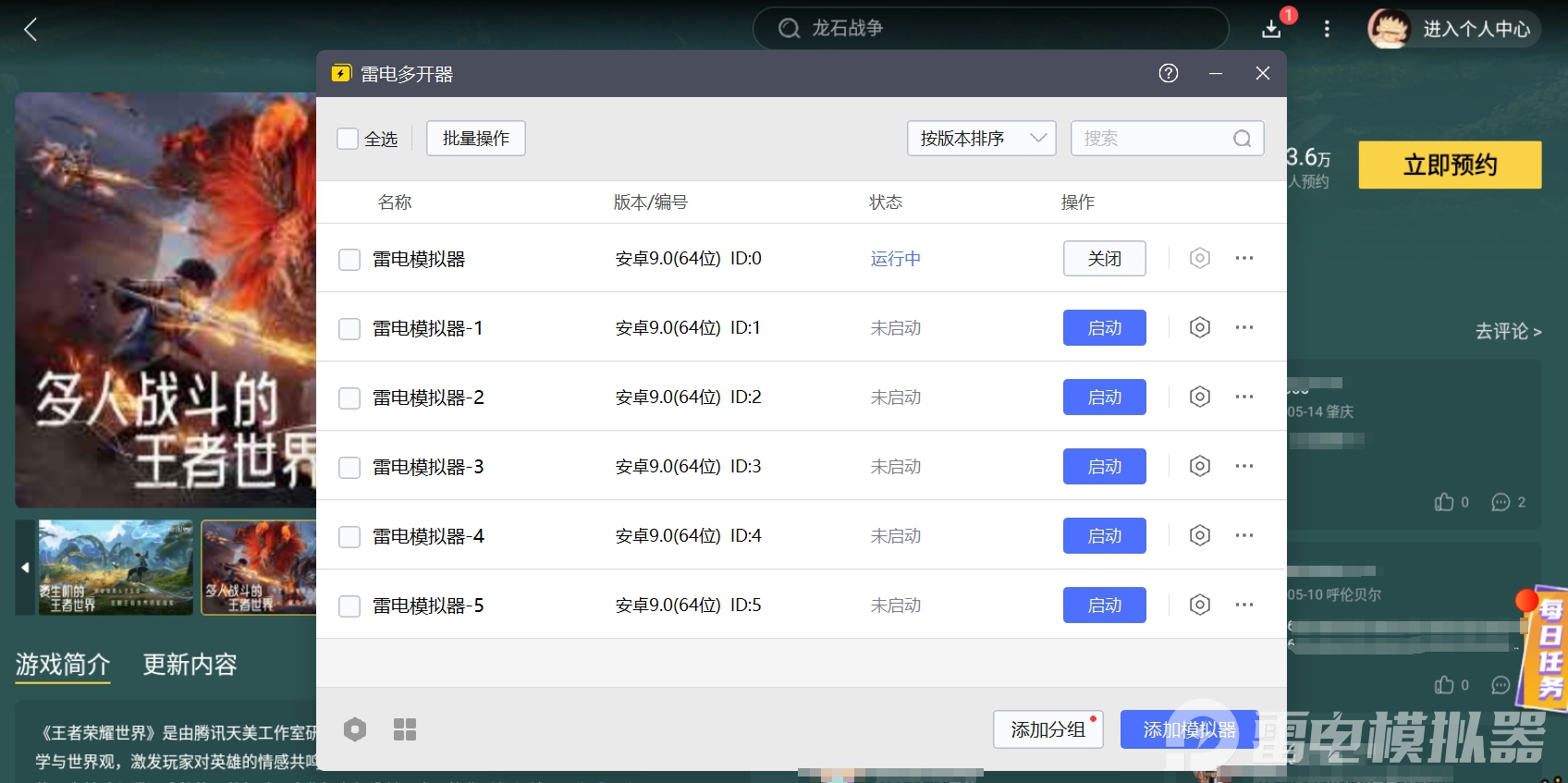The width and height of the screenshot is (1568, 783).
Task: Start 雷电模拟器-1 with 启动 button
Action: [1104, 328]
